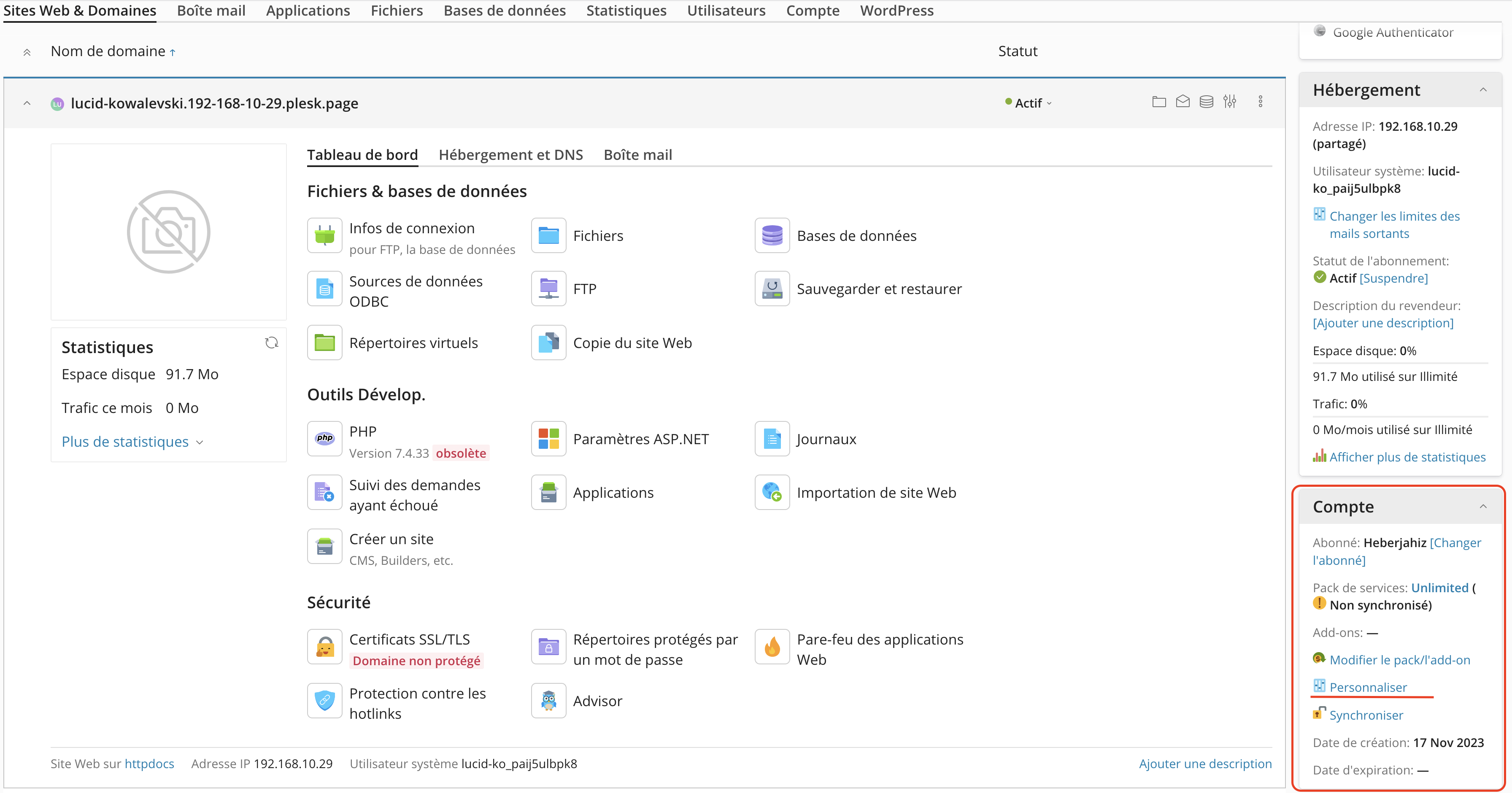Viewport: 1512px width, 793px height.
Task: Collapse all domains with header double chevron
Action: [27, 52]
